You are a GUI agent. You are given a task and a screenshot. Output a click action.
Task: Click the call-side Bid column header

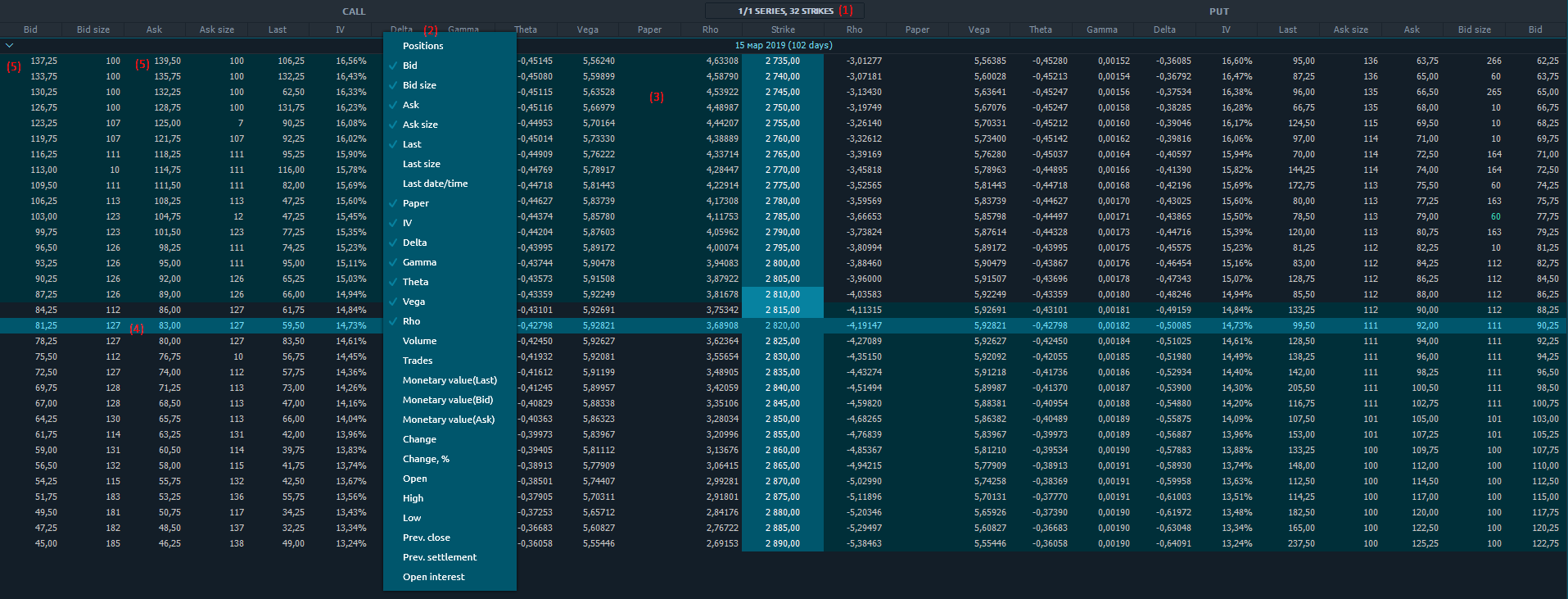(30, 29)
